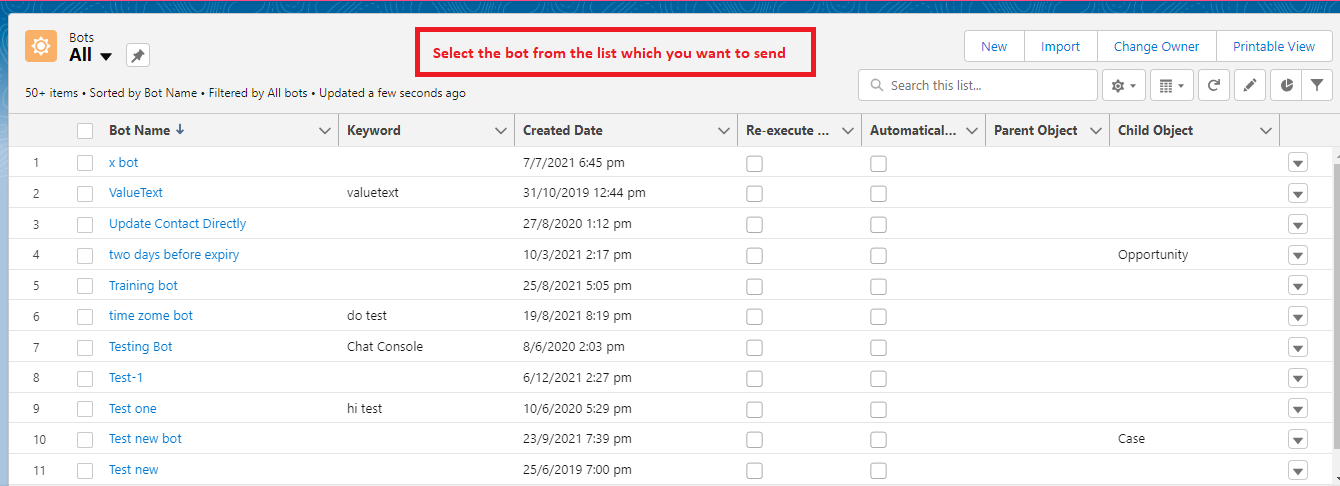Open the ValueText bot link

point(136,193)
